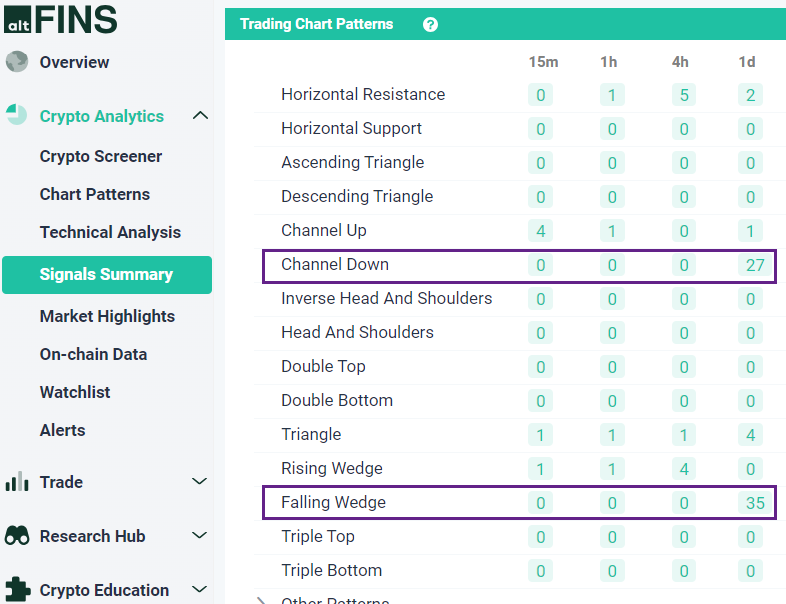Open the On-chain Data page
Viewport: 786px width, 604px height.
[93, 354]
